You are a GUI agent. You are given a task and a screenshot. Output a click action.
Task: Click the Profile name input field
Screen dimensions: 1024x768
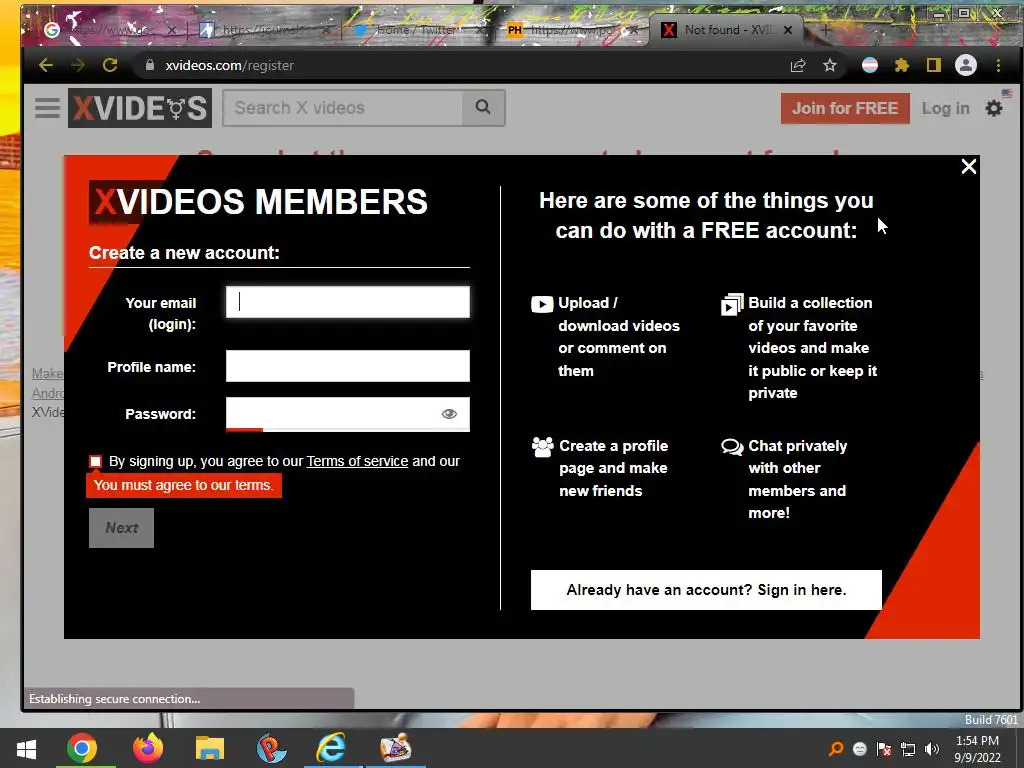pyautogui.click(x=347, y=366)
